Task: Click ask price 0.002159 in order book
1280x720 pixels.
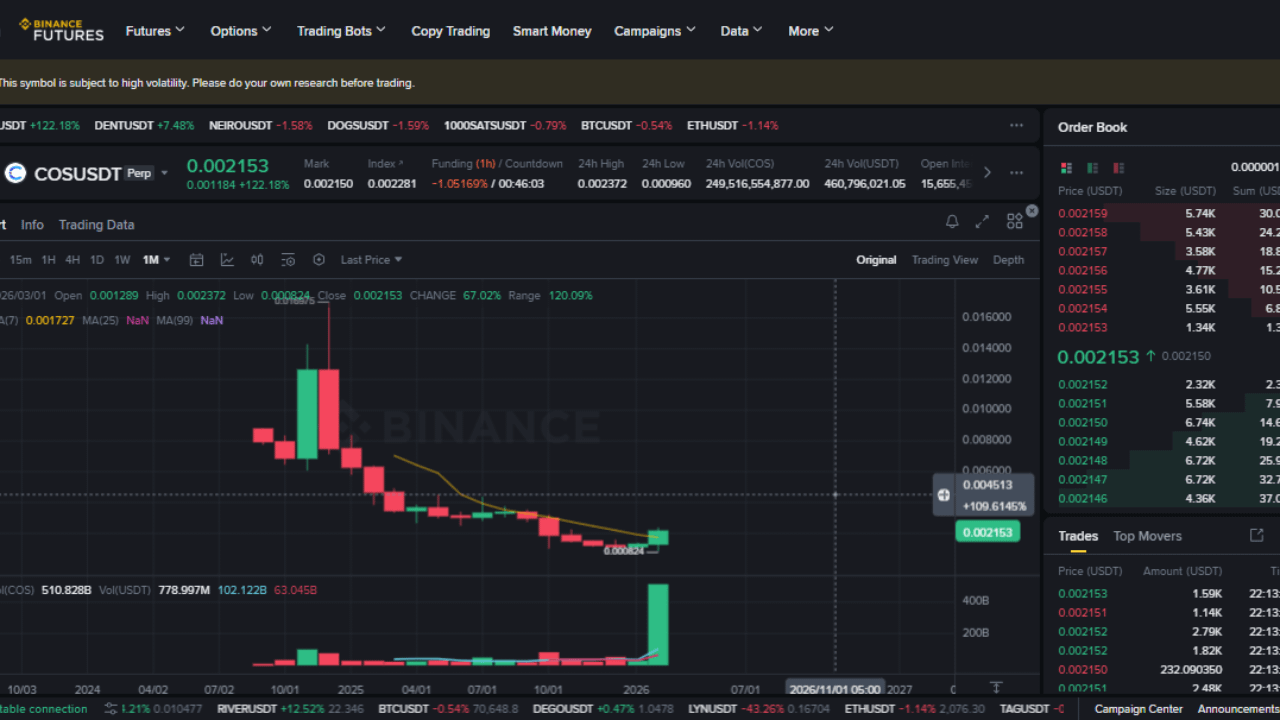Action: pyautogui.click(x=1083, y=213)
